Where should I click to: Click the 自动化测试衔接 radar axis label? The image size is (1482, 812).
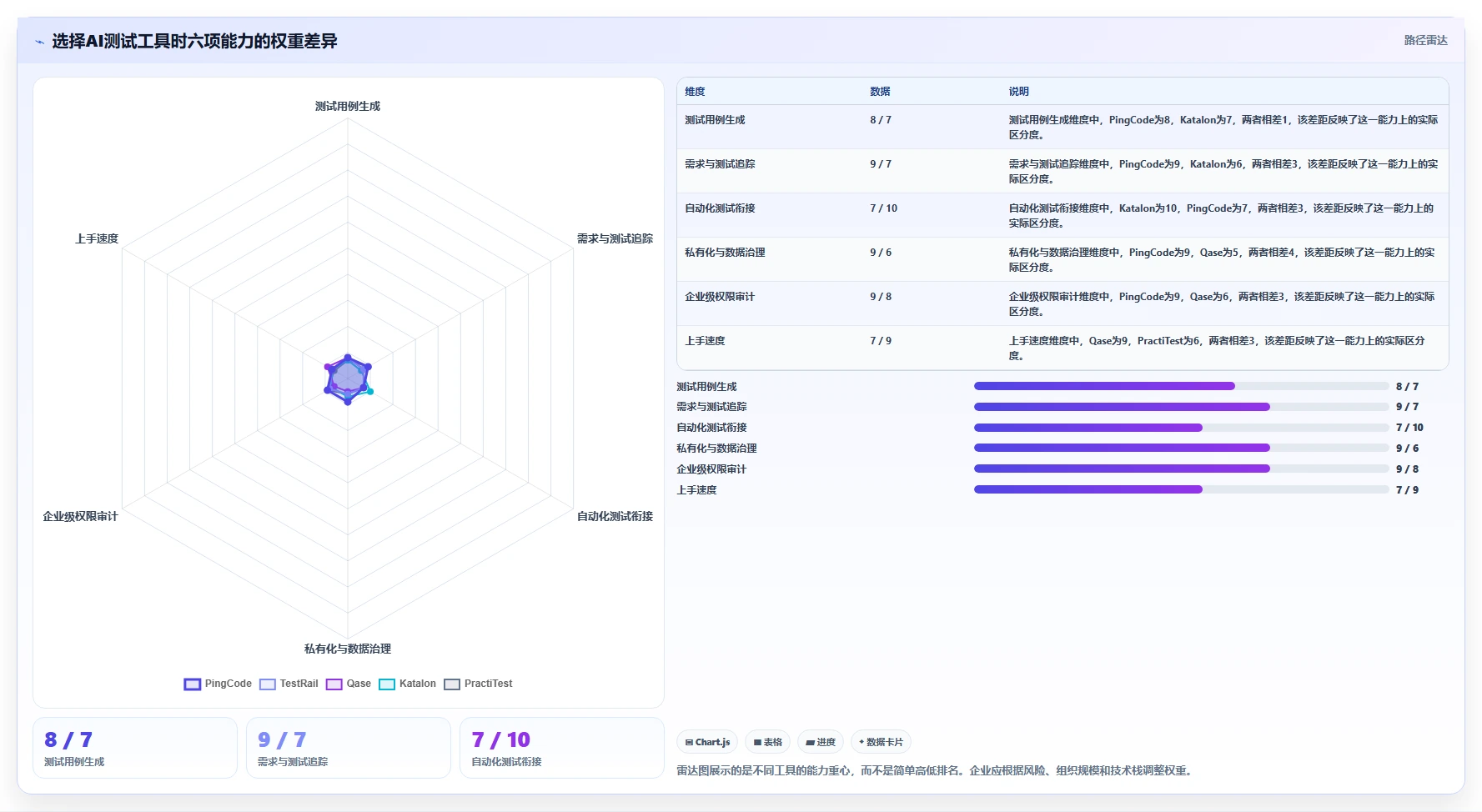point(615,516)
